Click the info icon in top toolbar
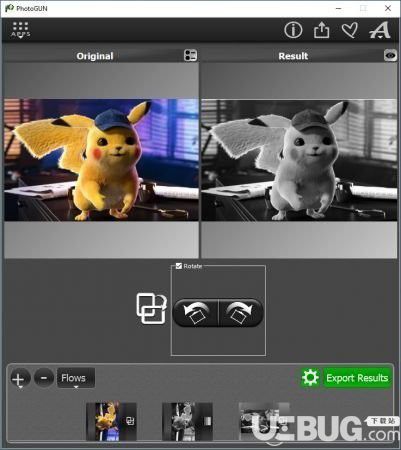 [293, 30]
